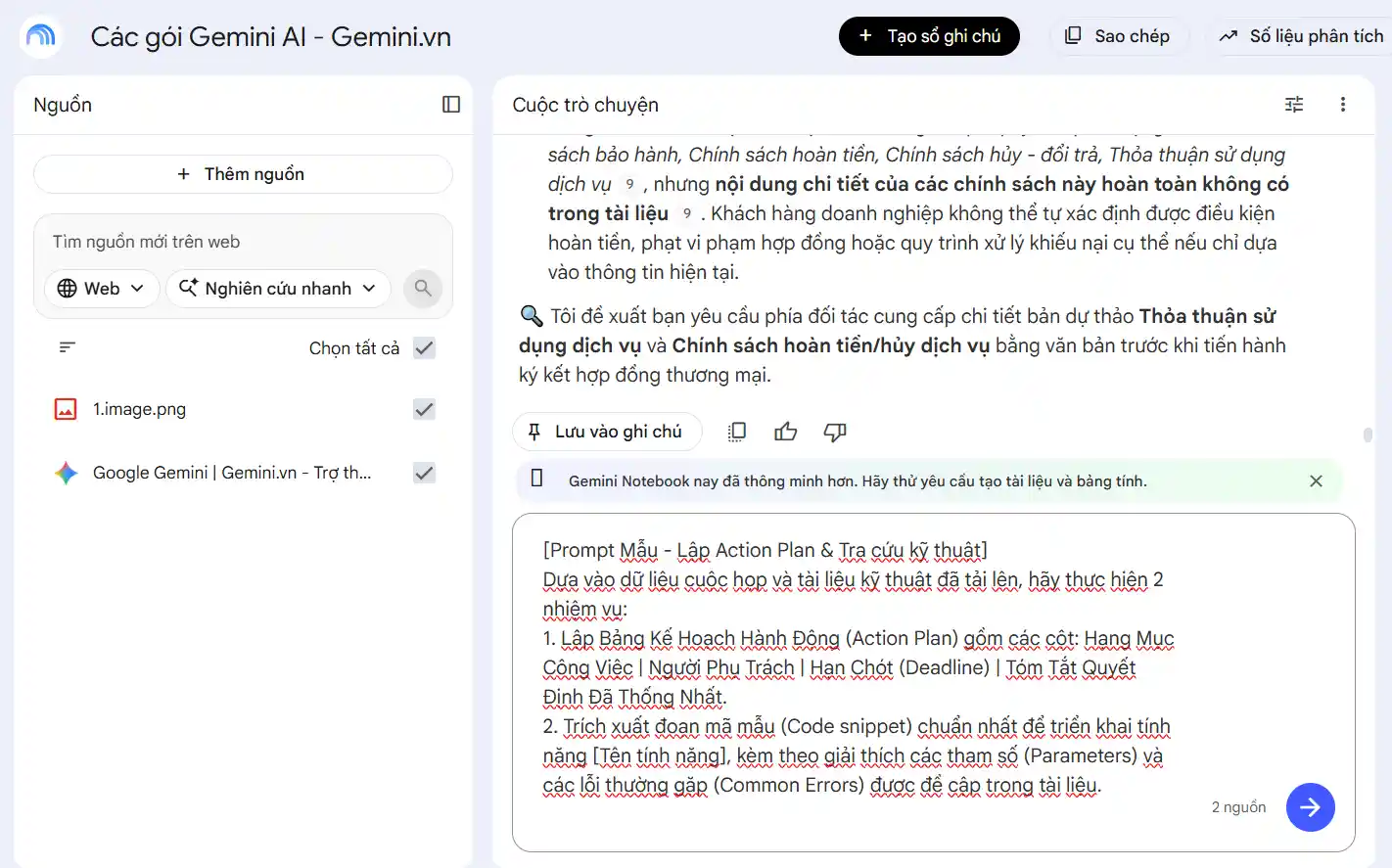This screenshot has width=1392, height=868.
Task: Click the Sao chép button
Action: 1119,36
